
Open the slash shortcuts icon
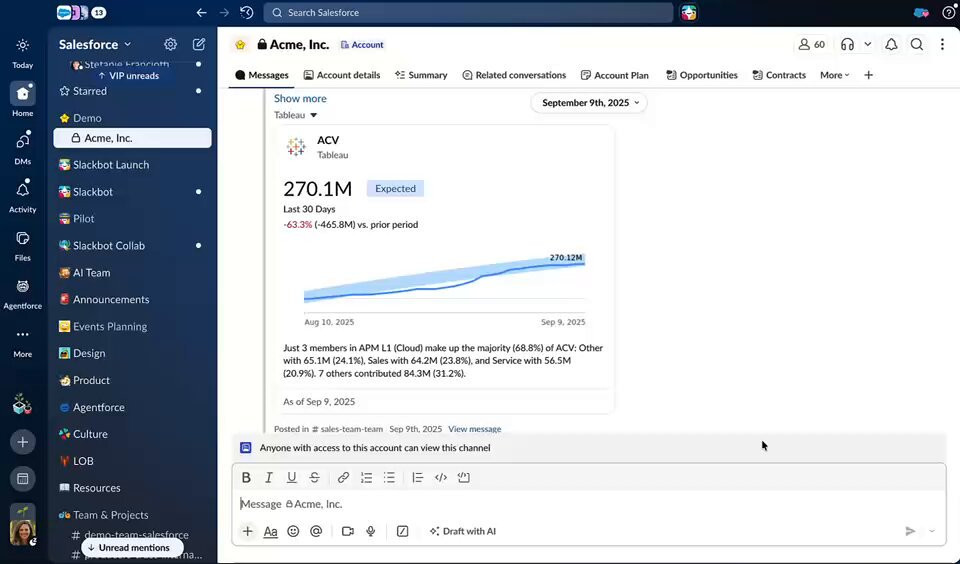(x=402, y=531)
